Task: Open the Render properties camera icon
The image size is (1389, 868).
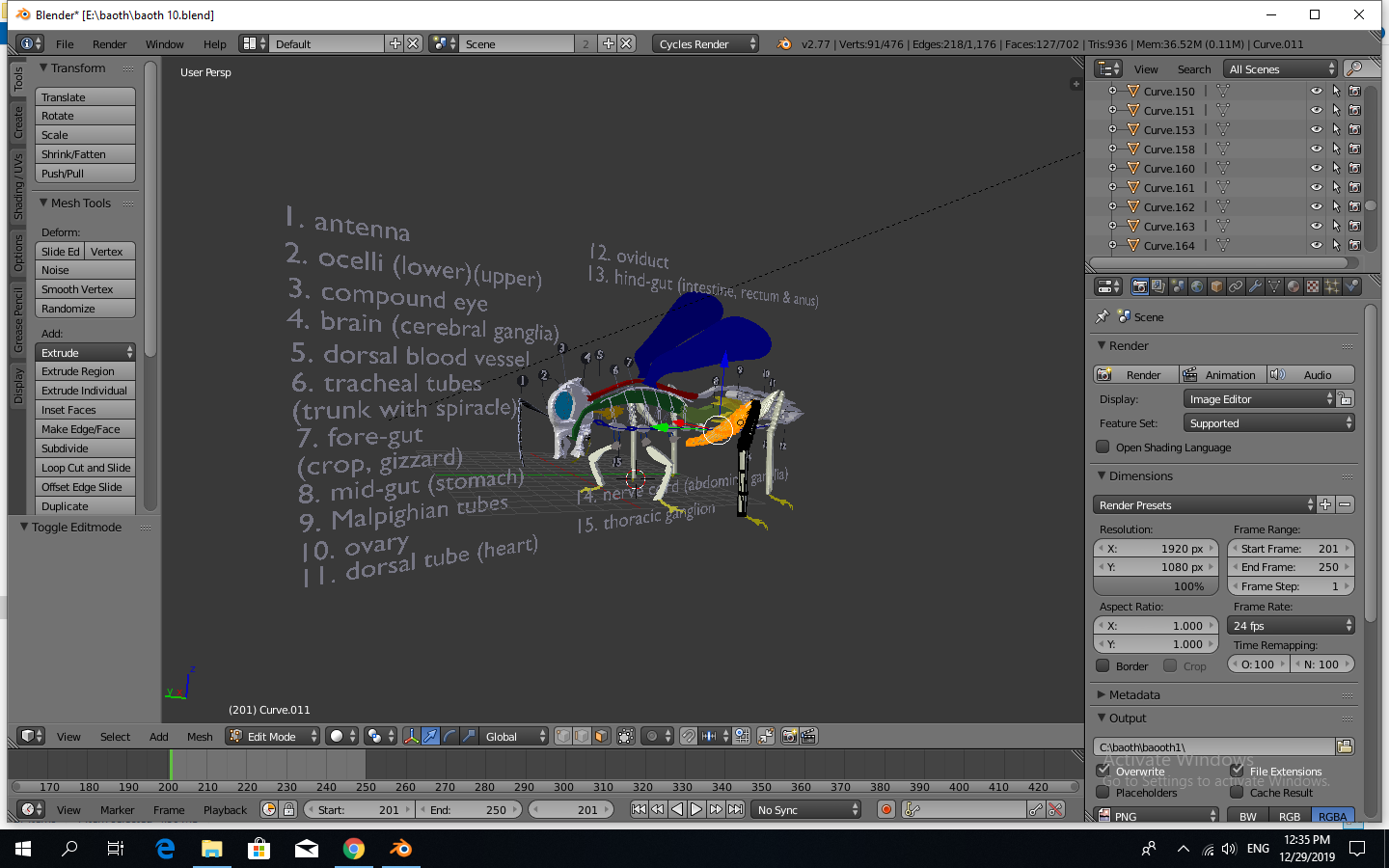Action: [1140, 286]
